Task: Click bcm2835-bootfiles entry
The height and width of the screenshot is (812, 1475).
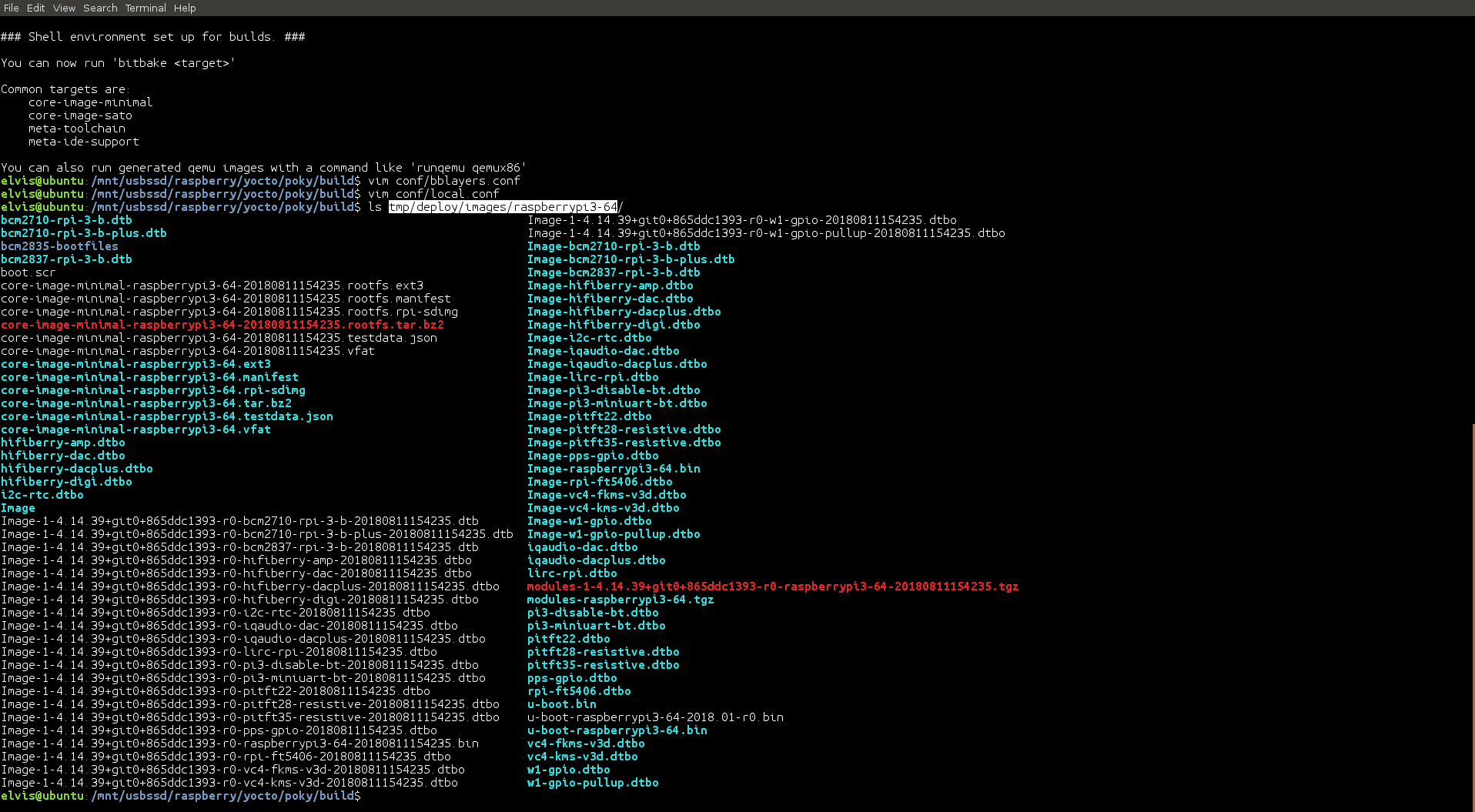Action: click(x=59, y=246)
